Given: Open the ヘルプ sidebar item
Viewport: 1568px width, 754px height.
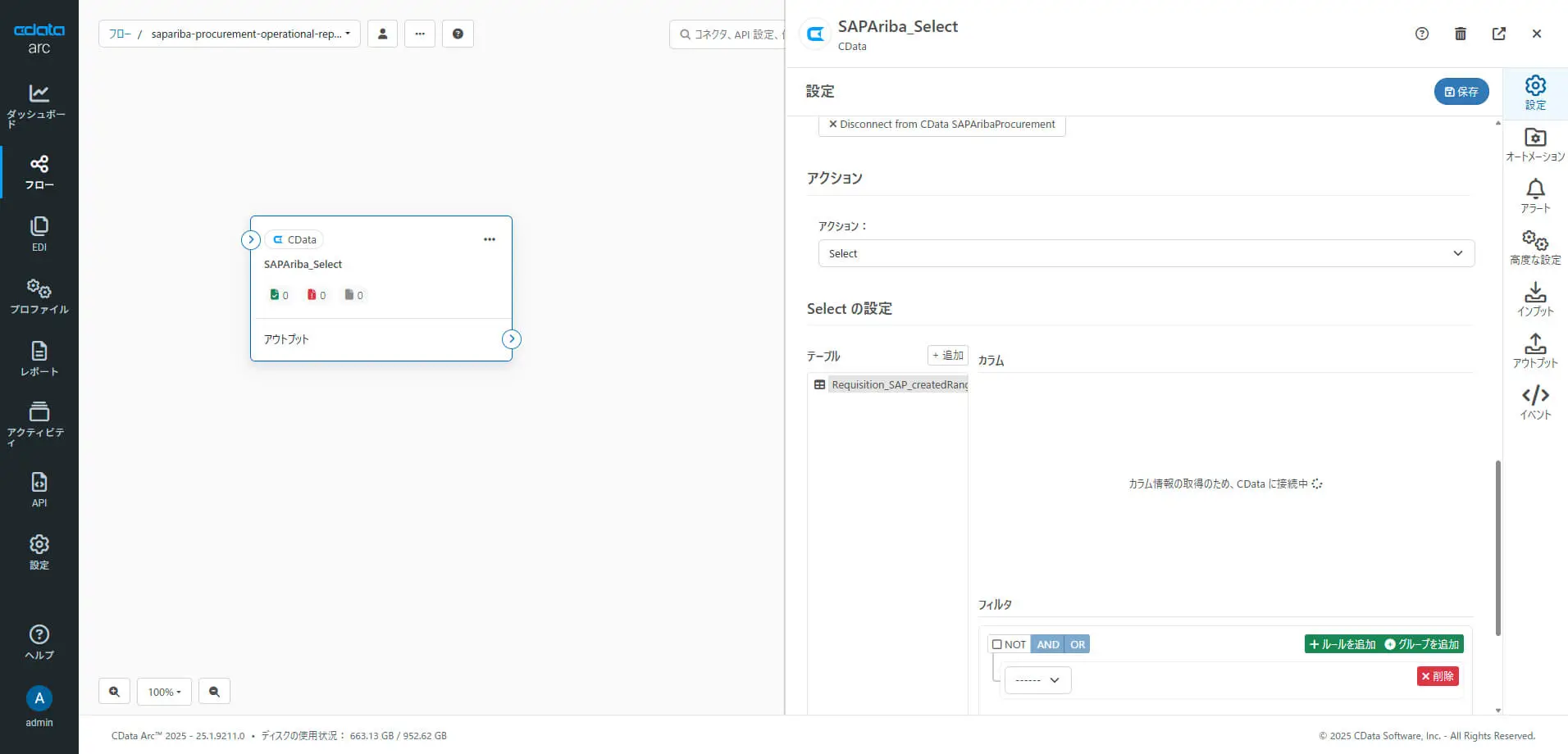Looking at the screenshot, I should click(39, 643).
